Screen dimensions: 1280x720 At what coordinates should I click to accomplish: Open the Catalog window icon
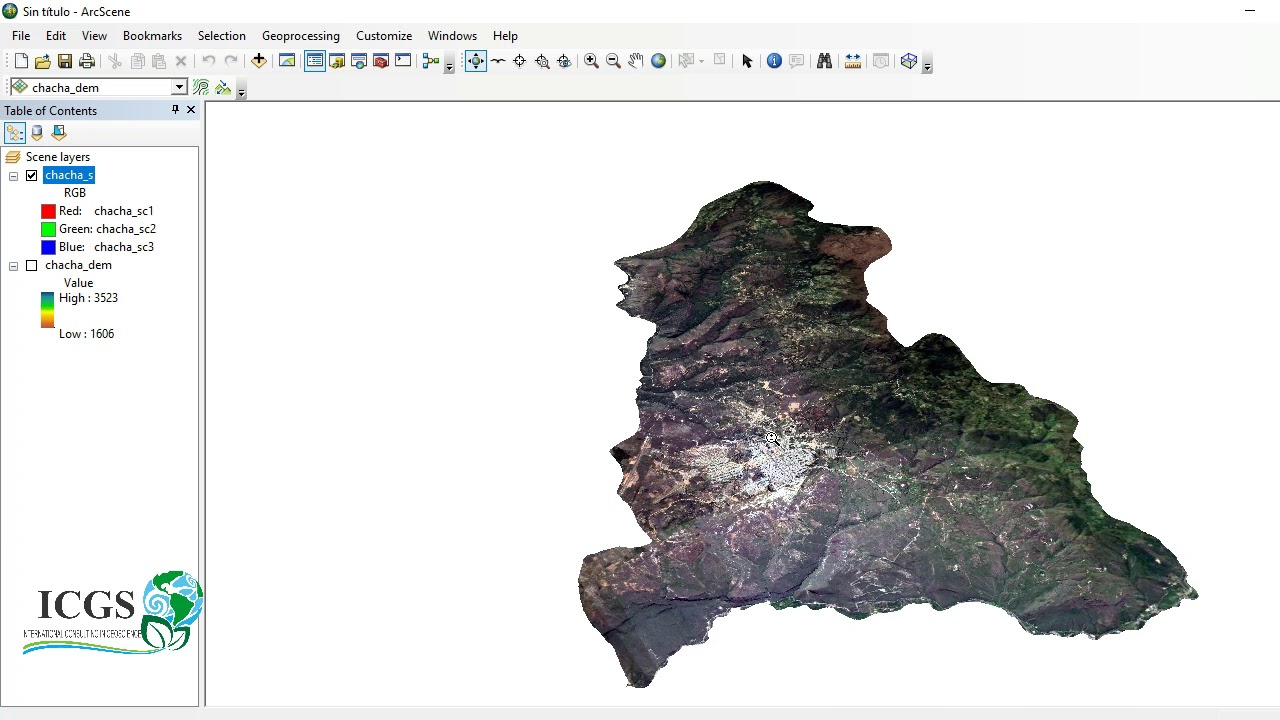point(337,61)
